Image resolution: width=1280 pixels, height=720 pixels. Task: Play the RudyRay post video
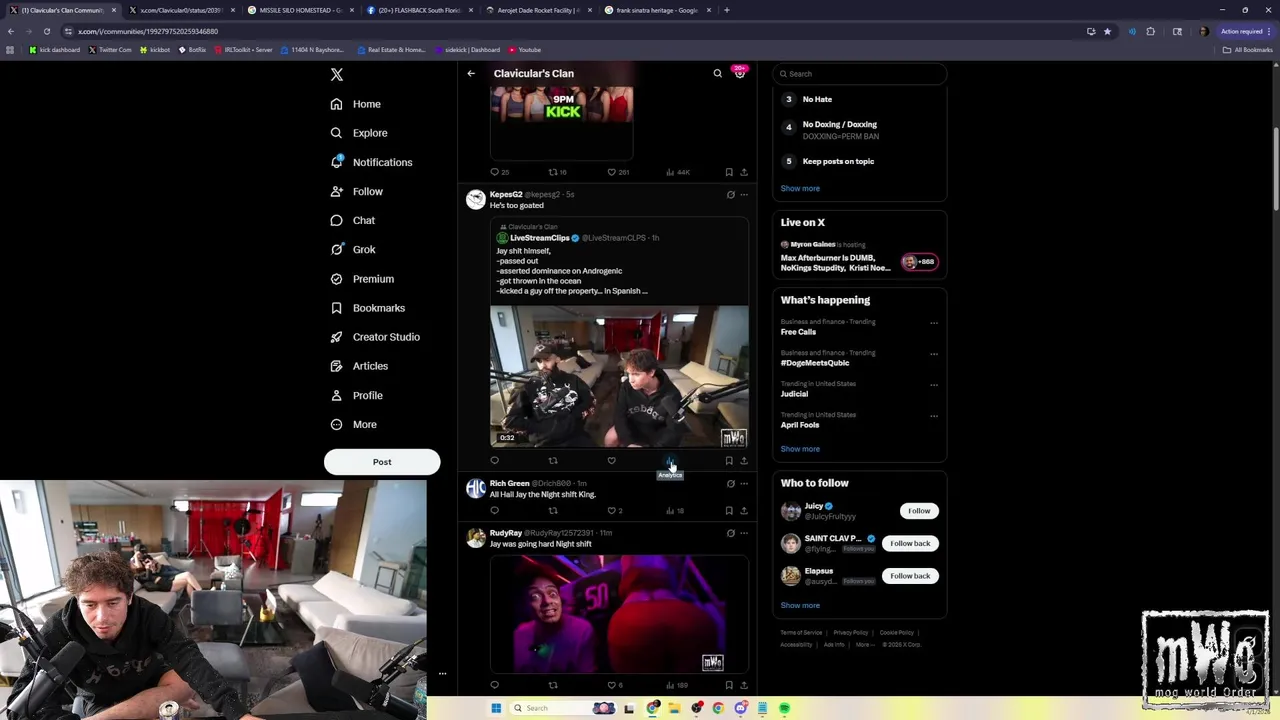tap(619, 613)
